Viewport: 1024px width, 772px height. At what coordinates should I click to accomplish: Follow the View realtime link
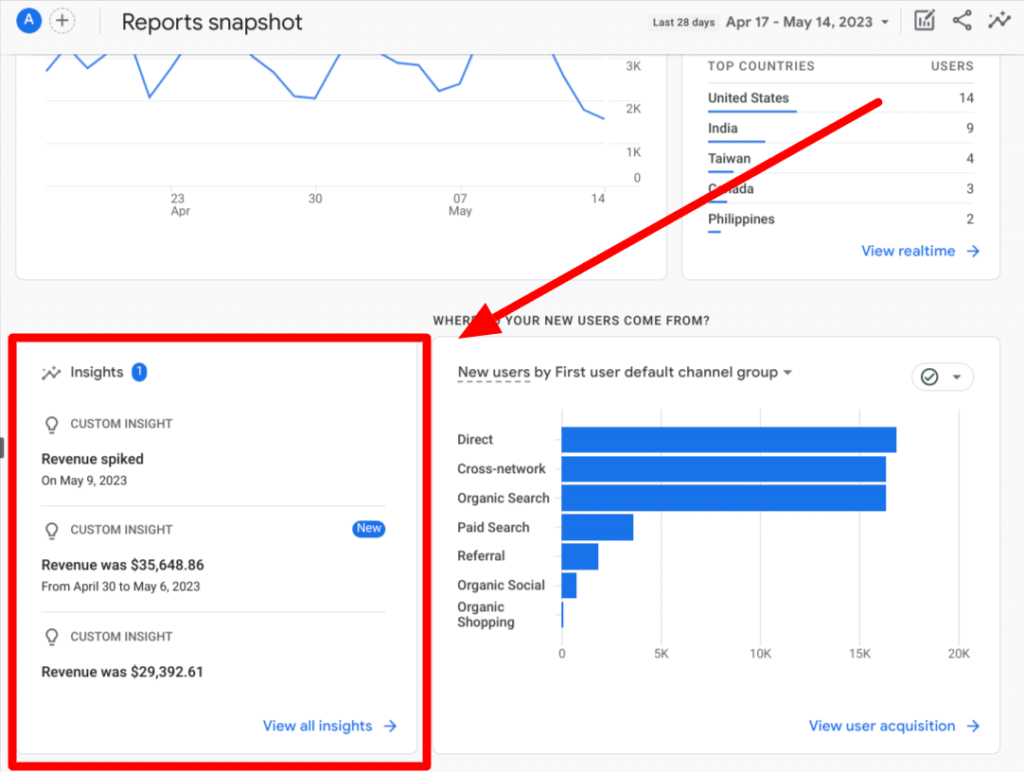click(920, 251)
